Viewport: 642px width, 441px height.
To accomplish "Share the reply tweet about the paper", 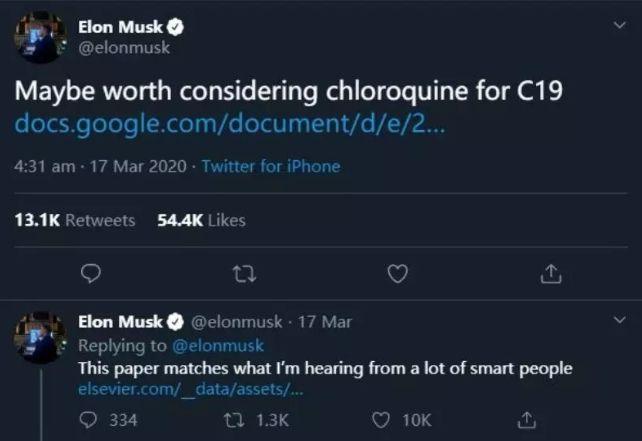I will click(527, 420).
